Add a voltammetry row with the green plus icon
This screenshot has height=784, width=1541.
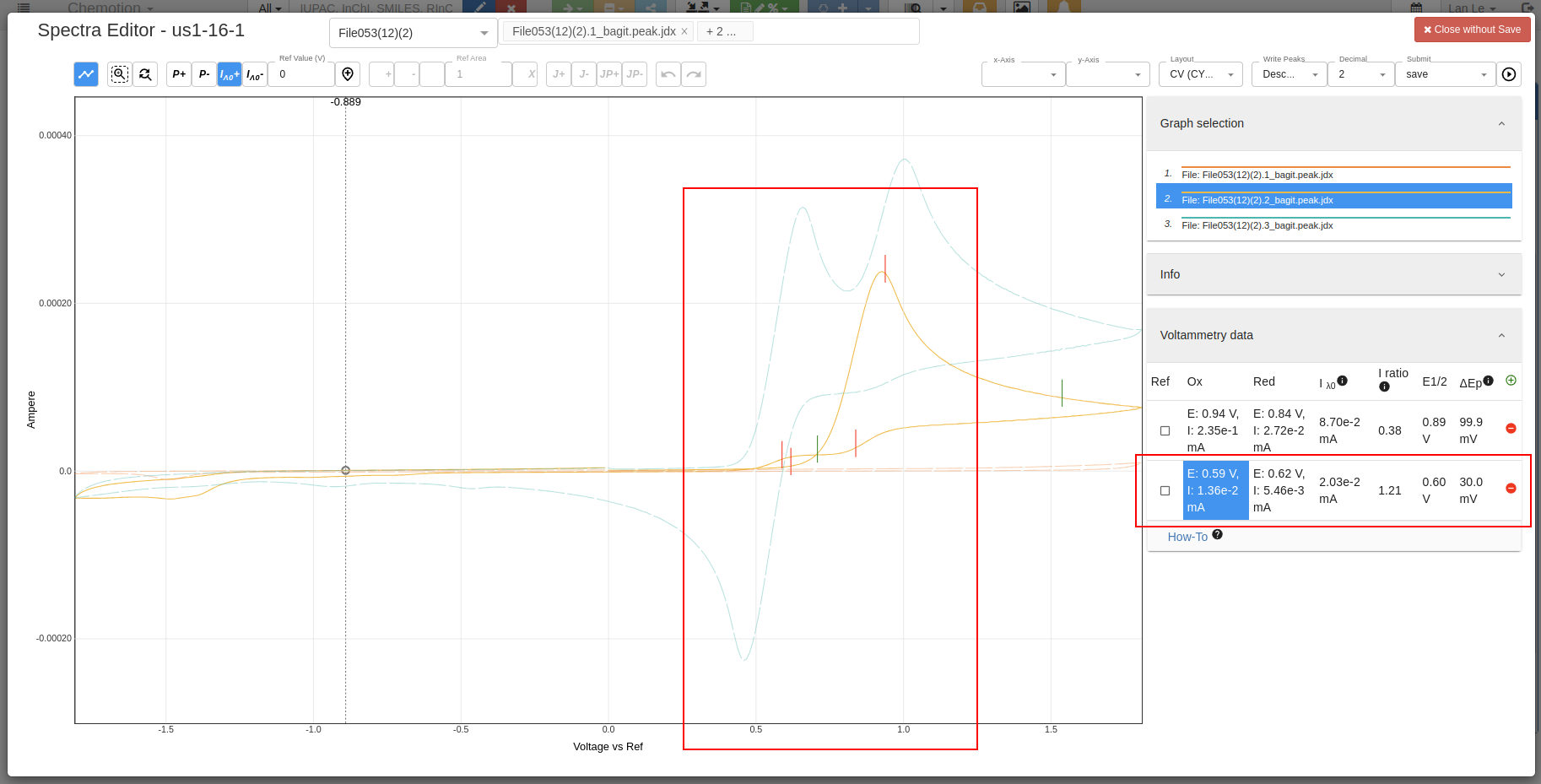[x=1511, y=381]
